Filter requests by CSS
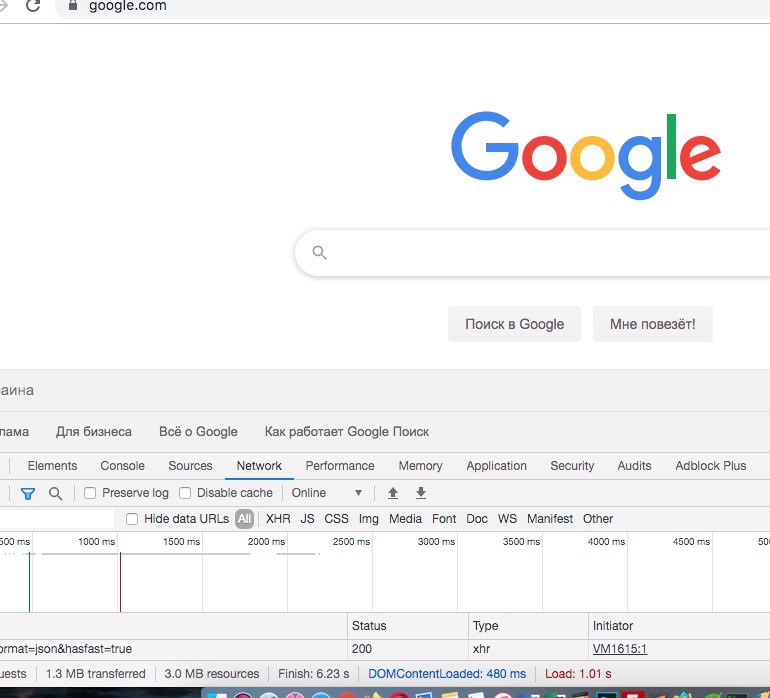This screenshot has height=698, width=770. [336, 519]
